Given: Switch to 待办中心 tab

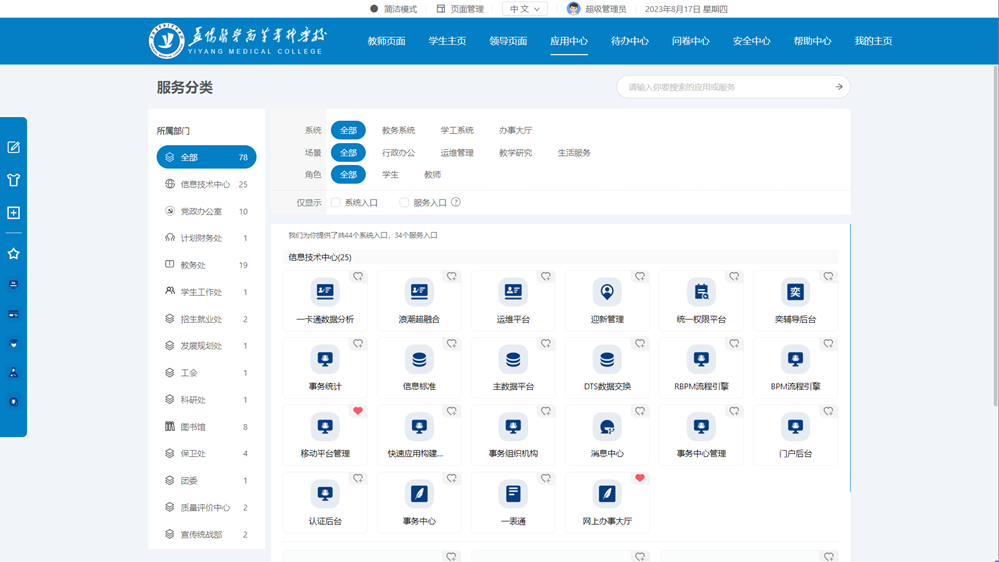Looking at the screenshot, I should (629, 41).
